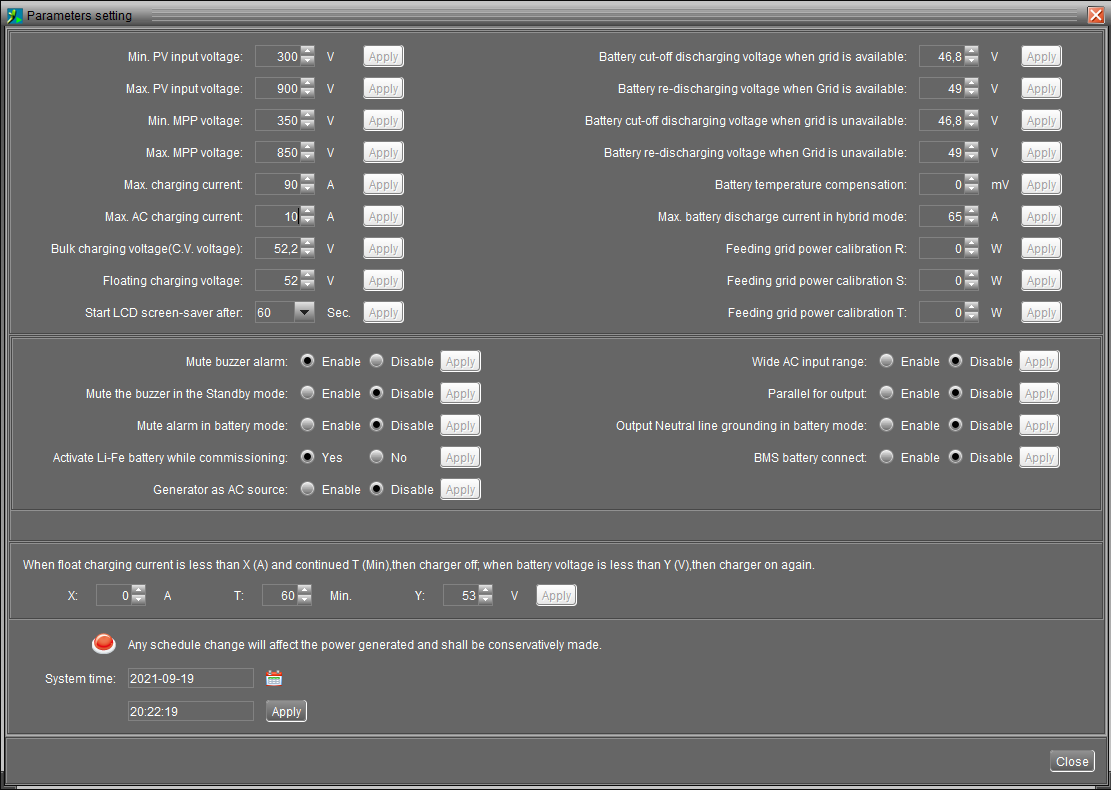1111x790 pixels.
Task: Click the Bulk charging voltage input field
Action: click(277, 249)
